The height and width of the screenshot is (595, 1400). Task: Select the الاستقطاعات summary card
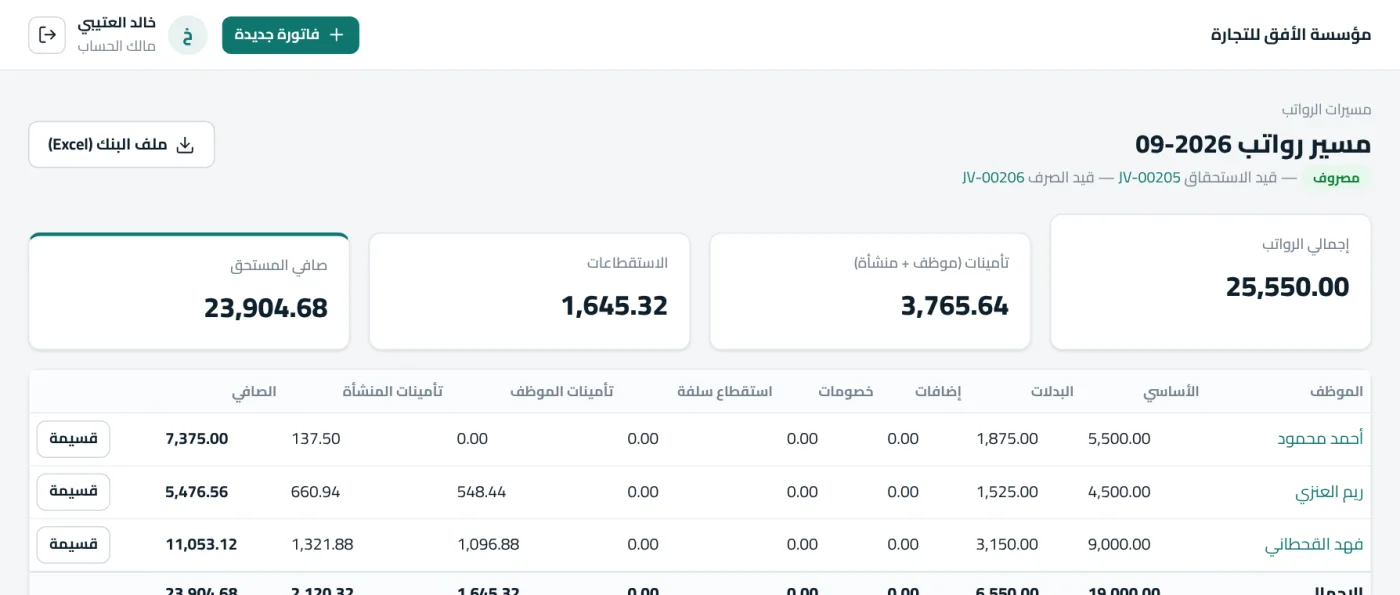coord(530,292)
